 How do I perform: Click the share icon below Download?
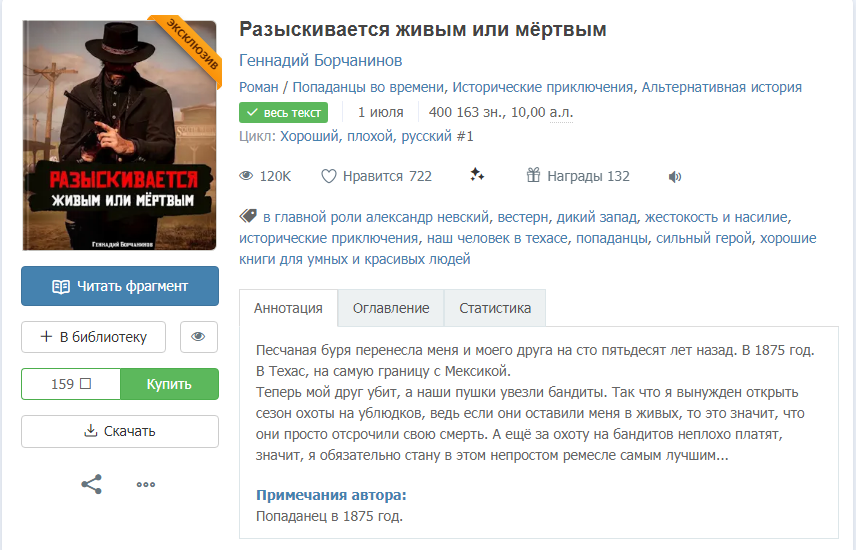click(92, 484)
